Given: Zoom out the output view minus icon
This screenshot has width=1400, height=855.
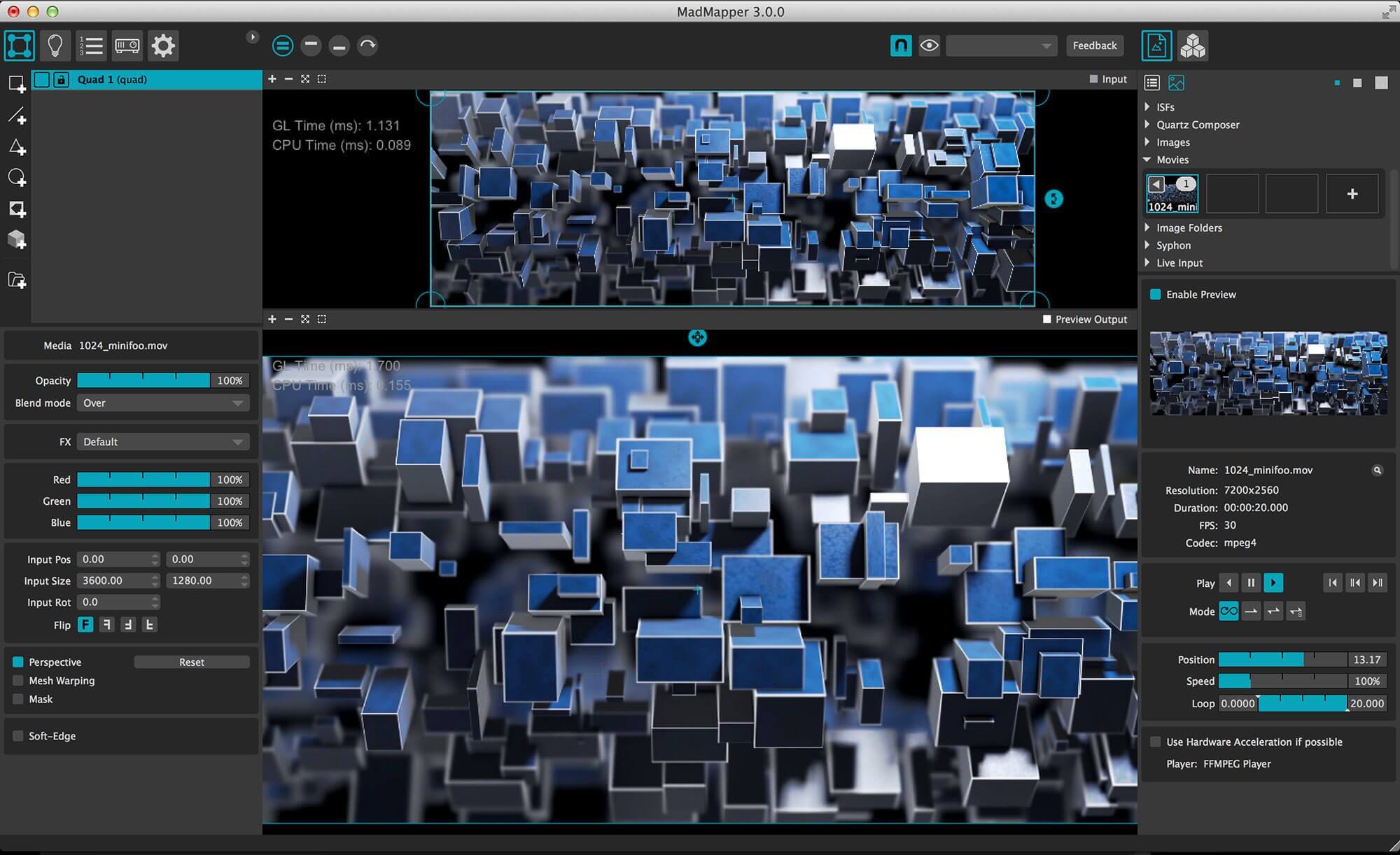Looking at the screenshot, I should (x=288, y=319).
